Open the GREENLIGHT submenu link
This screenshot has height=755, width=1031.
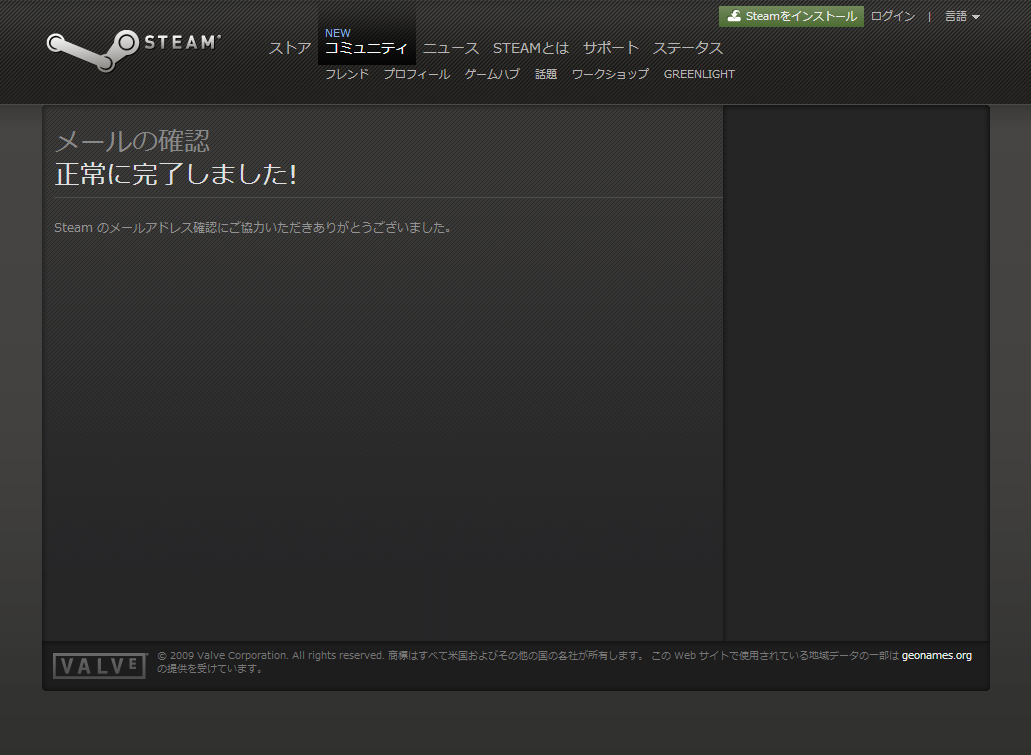coord(699,74)
